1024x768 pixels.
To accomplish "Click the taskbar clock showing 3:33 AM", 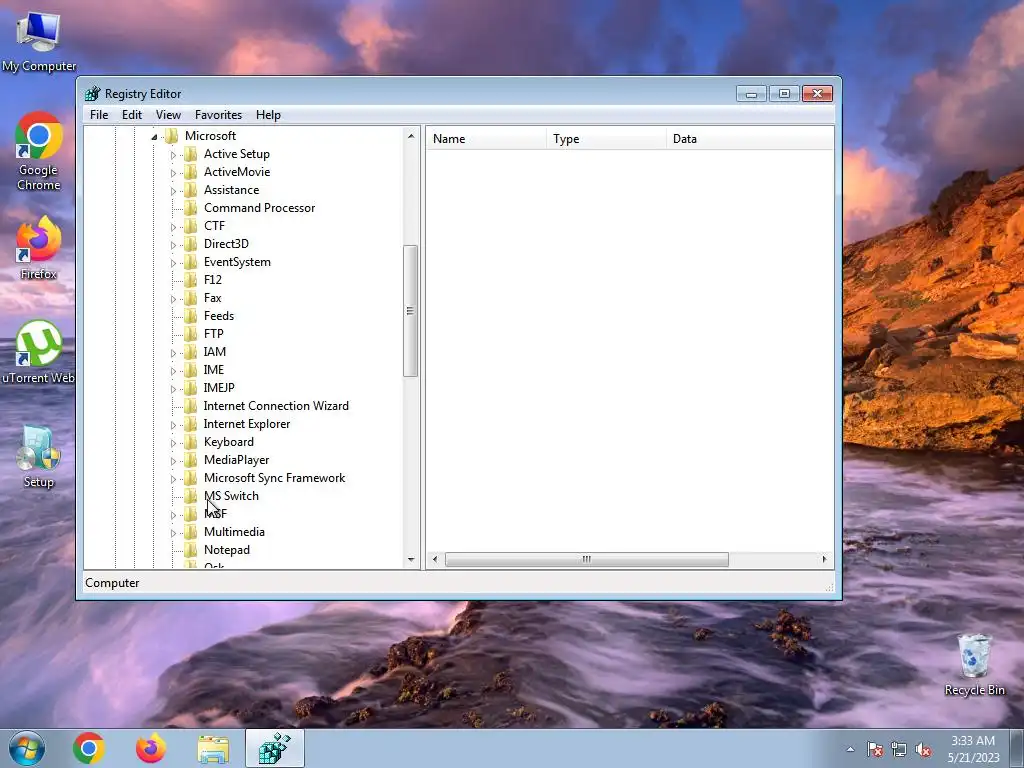I will pyautogui.click(x=973, y=749).
